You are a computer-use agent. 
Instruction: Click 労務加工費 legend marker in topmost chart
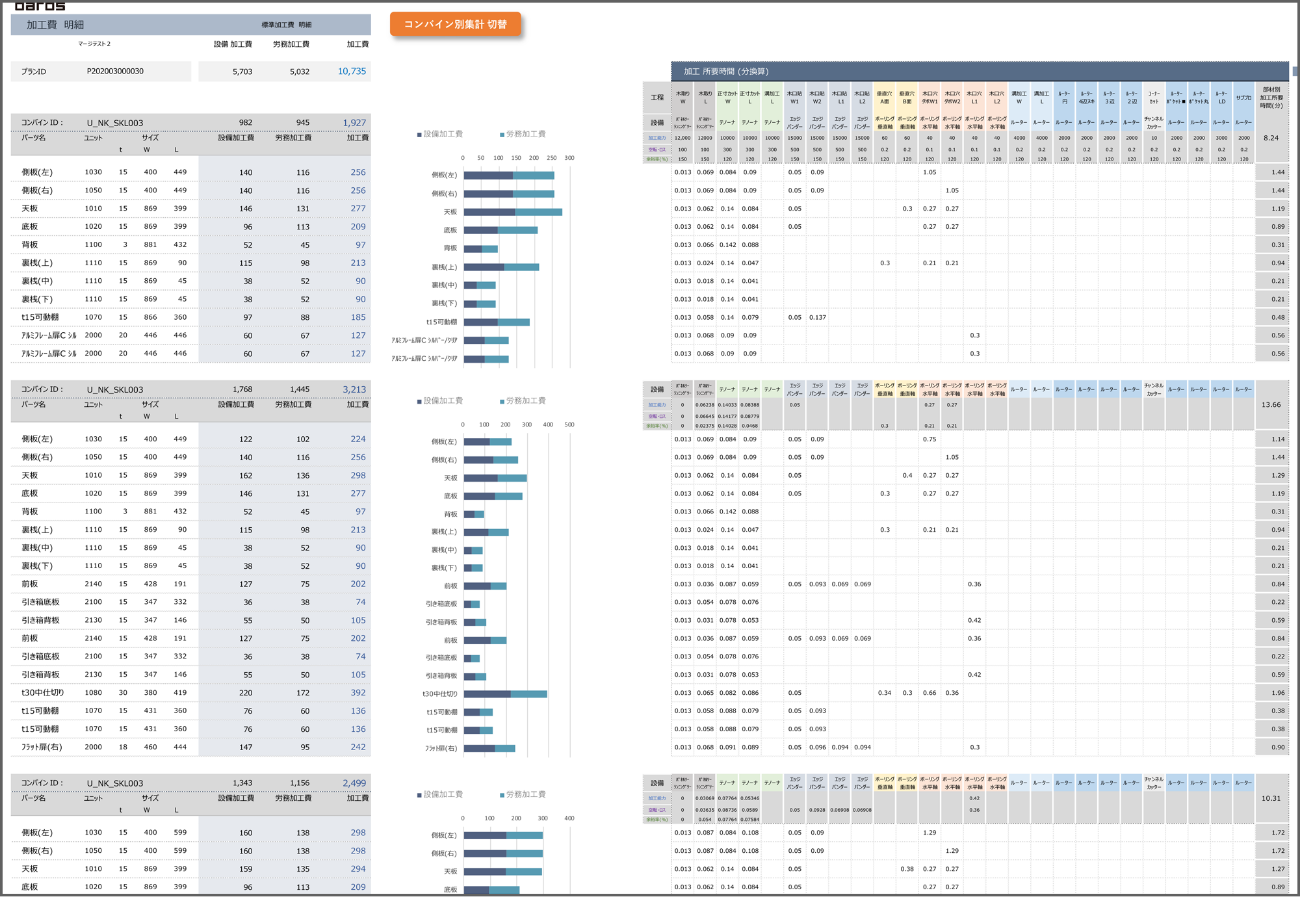pyautogui.click(x=501, y=133)
